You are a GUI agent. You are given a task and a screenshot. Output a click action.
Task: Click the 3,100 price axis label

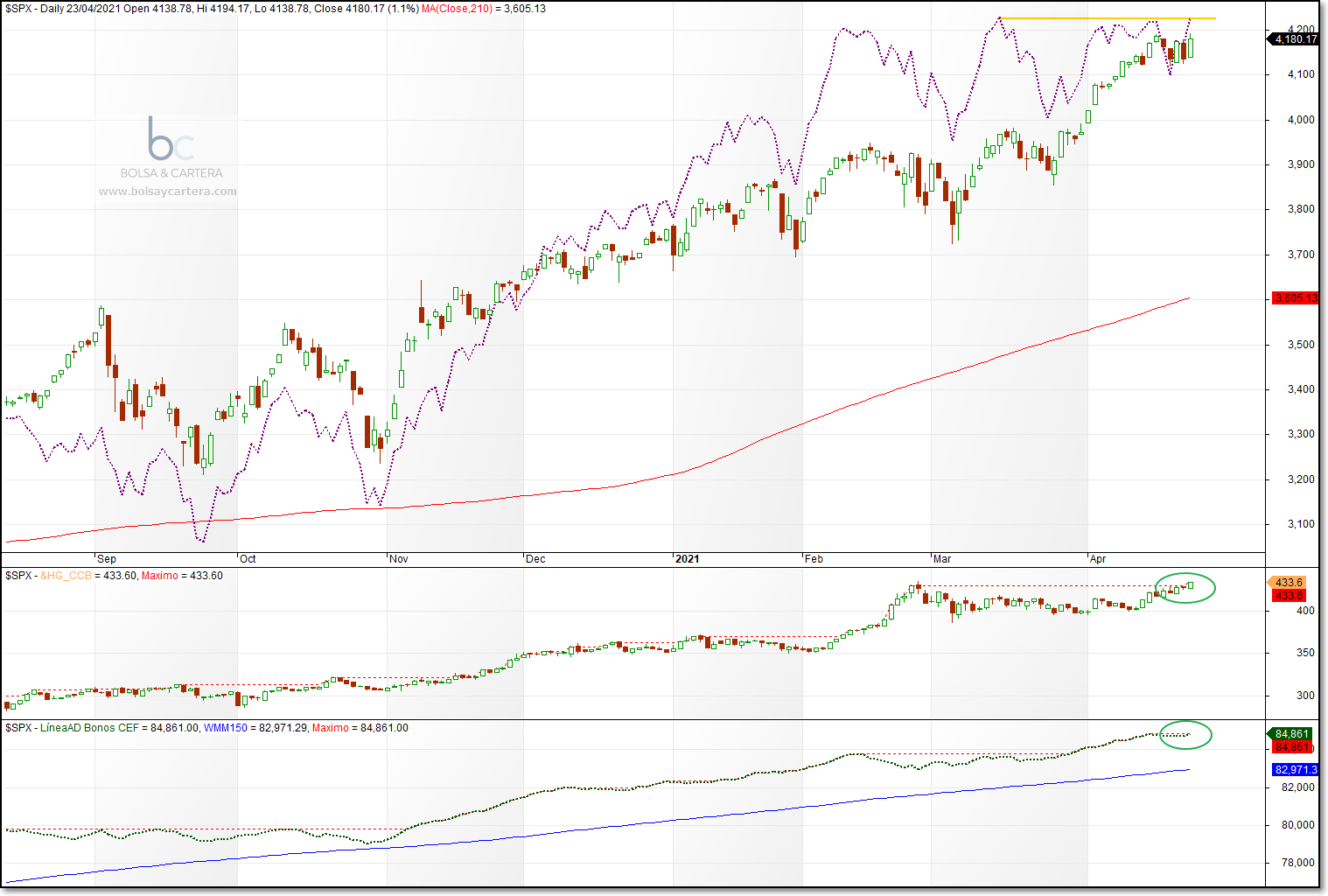point(1301,524)
